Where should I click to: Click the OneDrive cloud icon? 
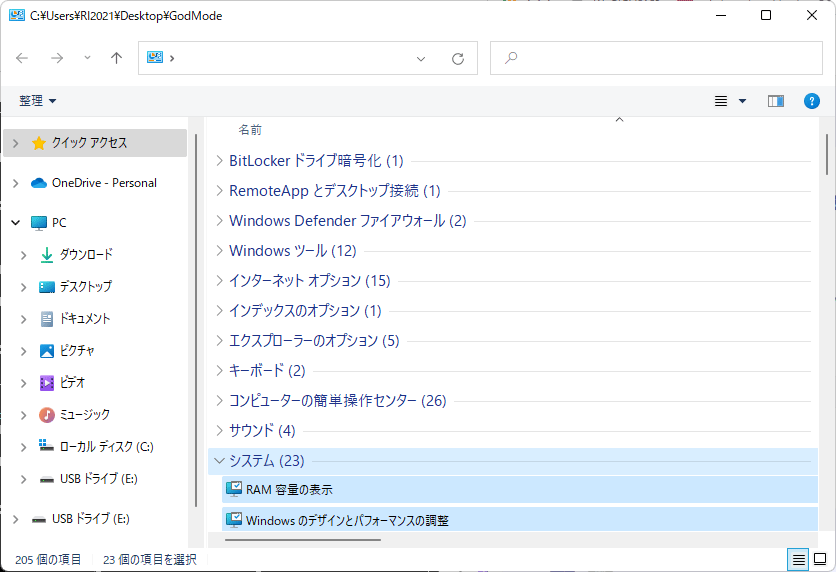click(39, 183)
